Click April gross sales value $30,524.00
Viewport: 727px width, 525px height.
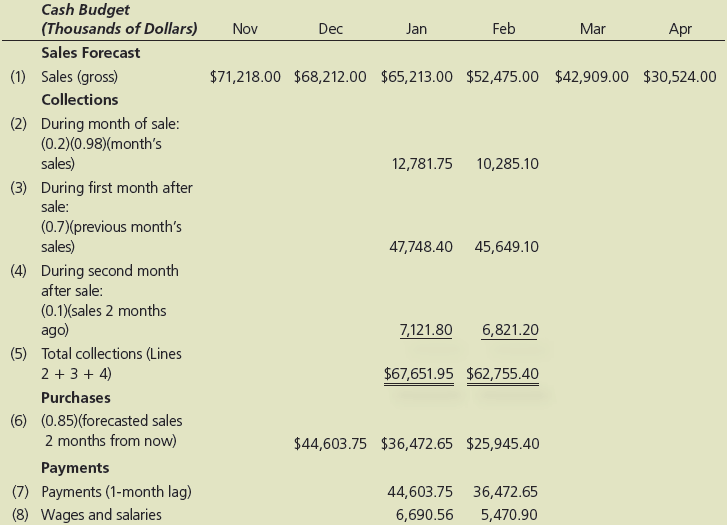(x=680, y=76)
